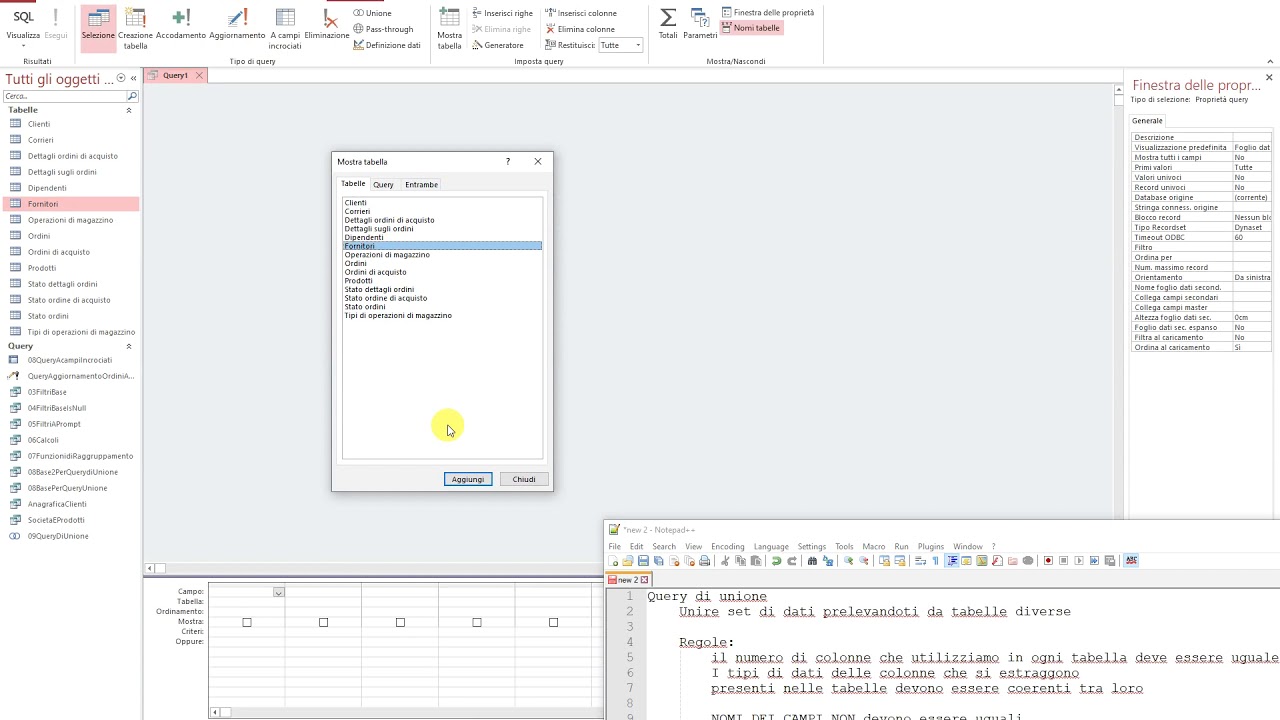Viewport: 1280px width, 720px height.
Task: Click Redo icon in Notepad++ toolbar
Action: coord(792,561)
